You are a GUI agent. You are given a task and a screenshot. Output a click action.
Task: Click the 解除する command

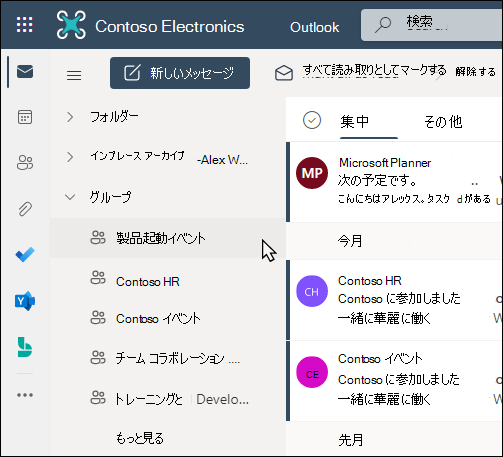[476, 72]
